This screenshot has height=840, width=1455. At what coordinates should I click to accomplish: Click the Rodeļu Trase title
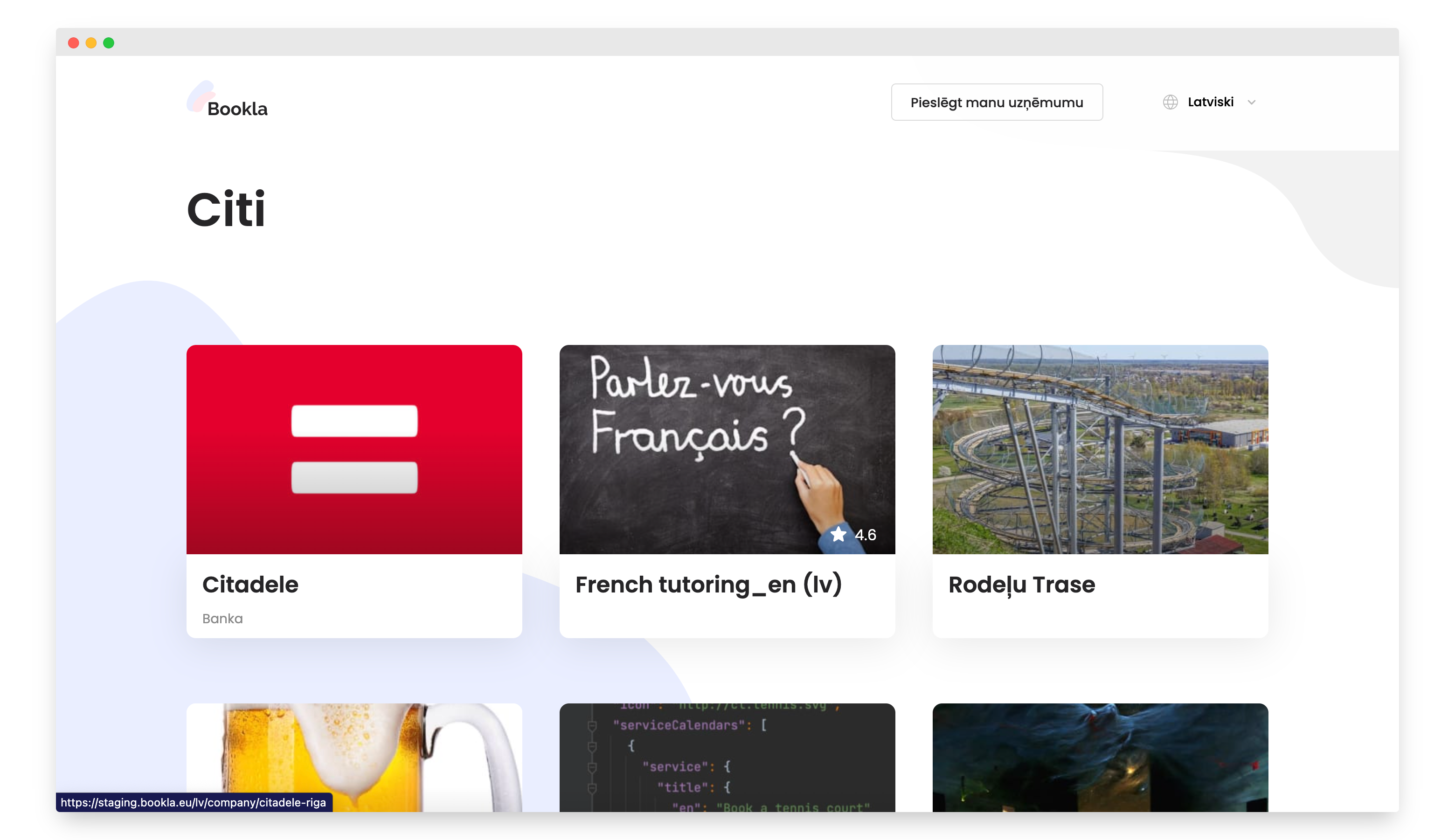coord(1022,585)
